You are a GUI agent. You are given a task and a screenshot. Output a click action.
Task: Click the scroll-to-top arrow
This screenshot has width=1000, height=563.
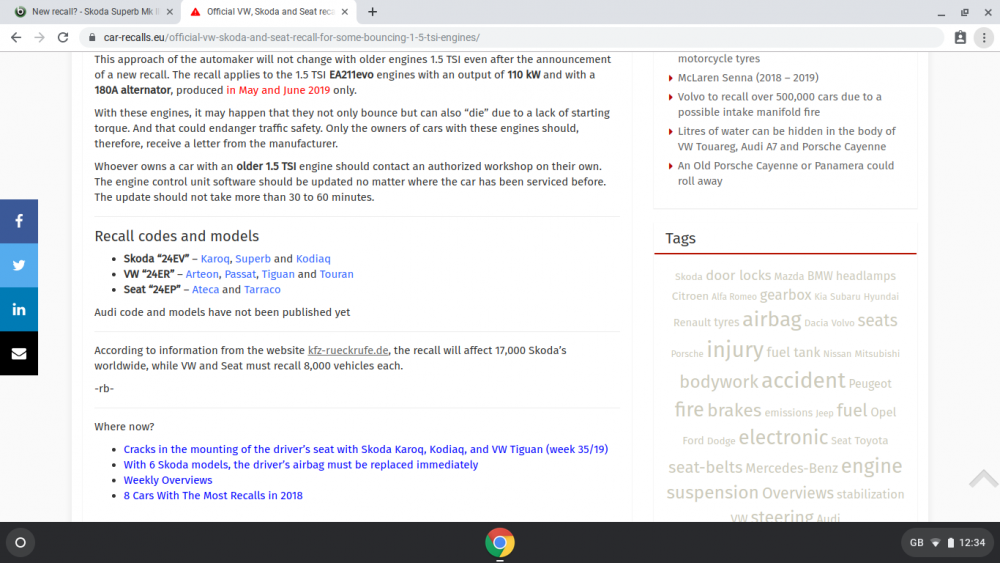[983, 478]
